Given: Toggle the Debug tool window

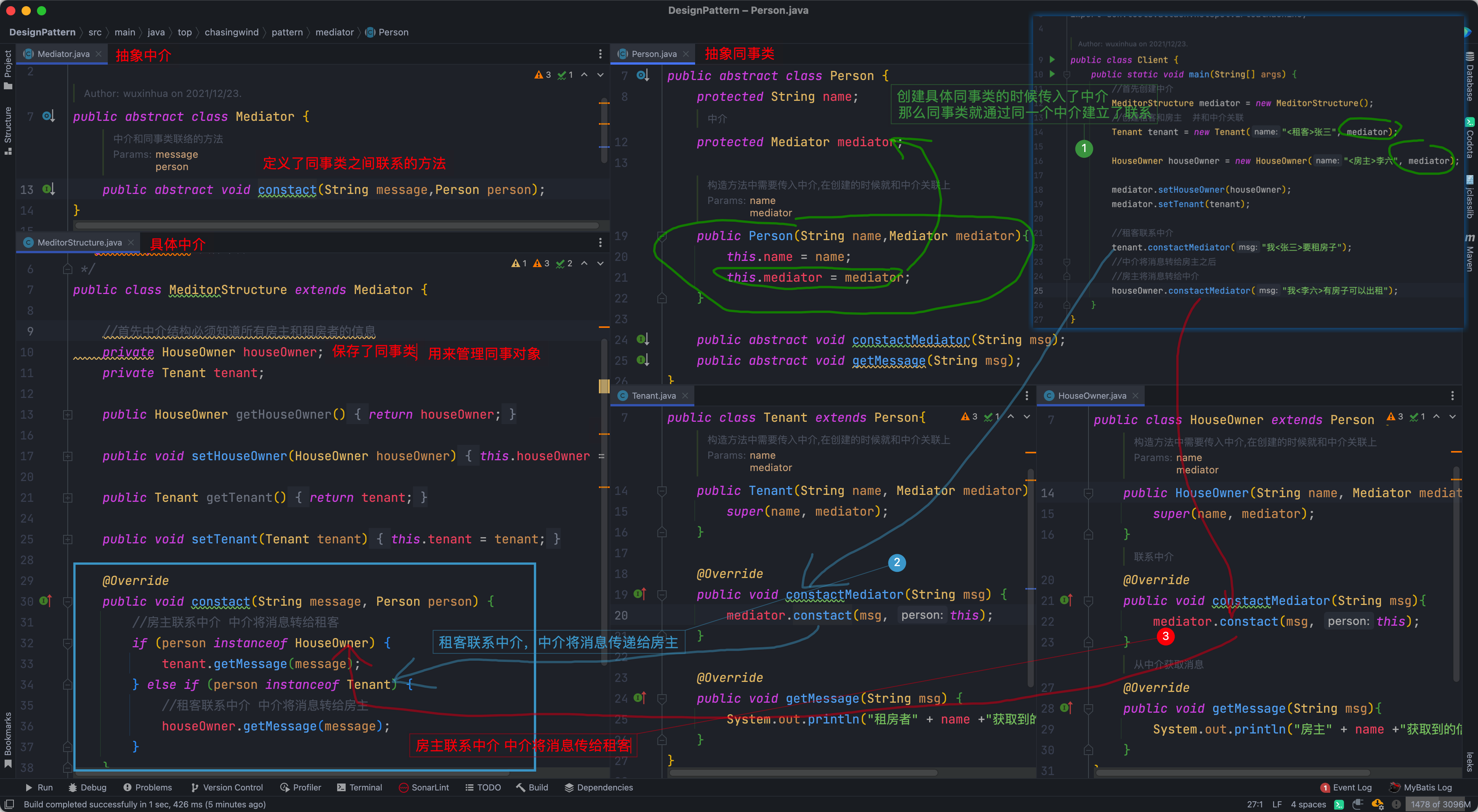Looking at the screenshot, I should pos(87,787).
